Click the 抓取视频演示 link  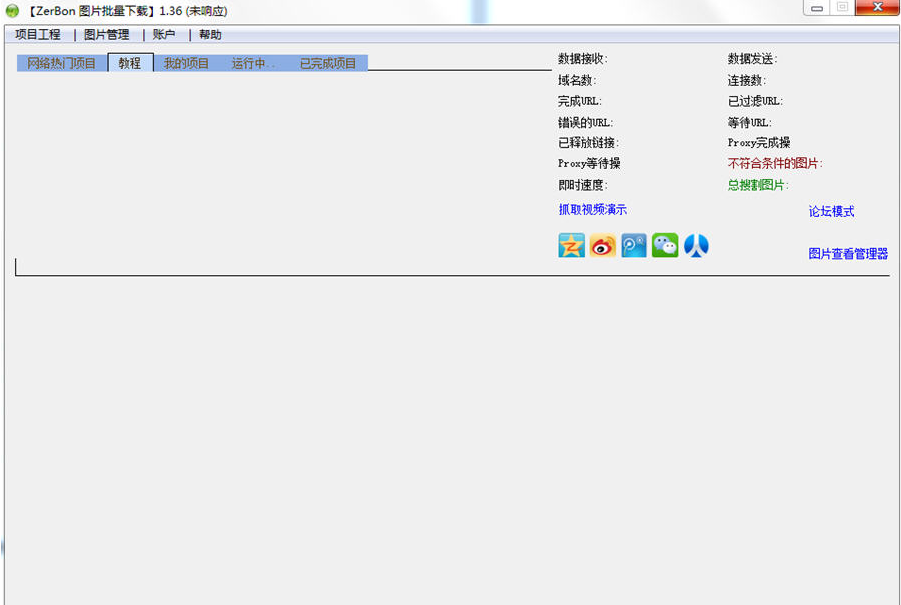(x=592, y=209)
